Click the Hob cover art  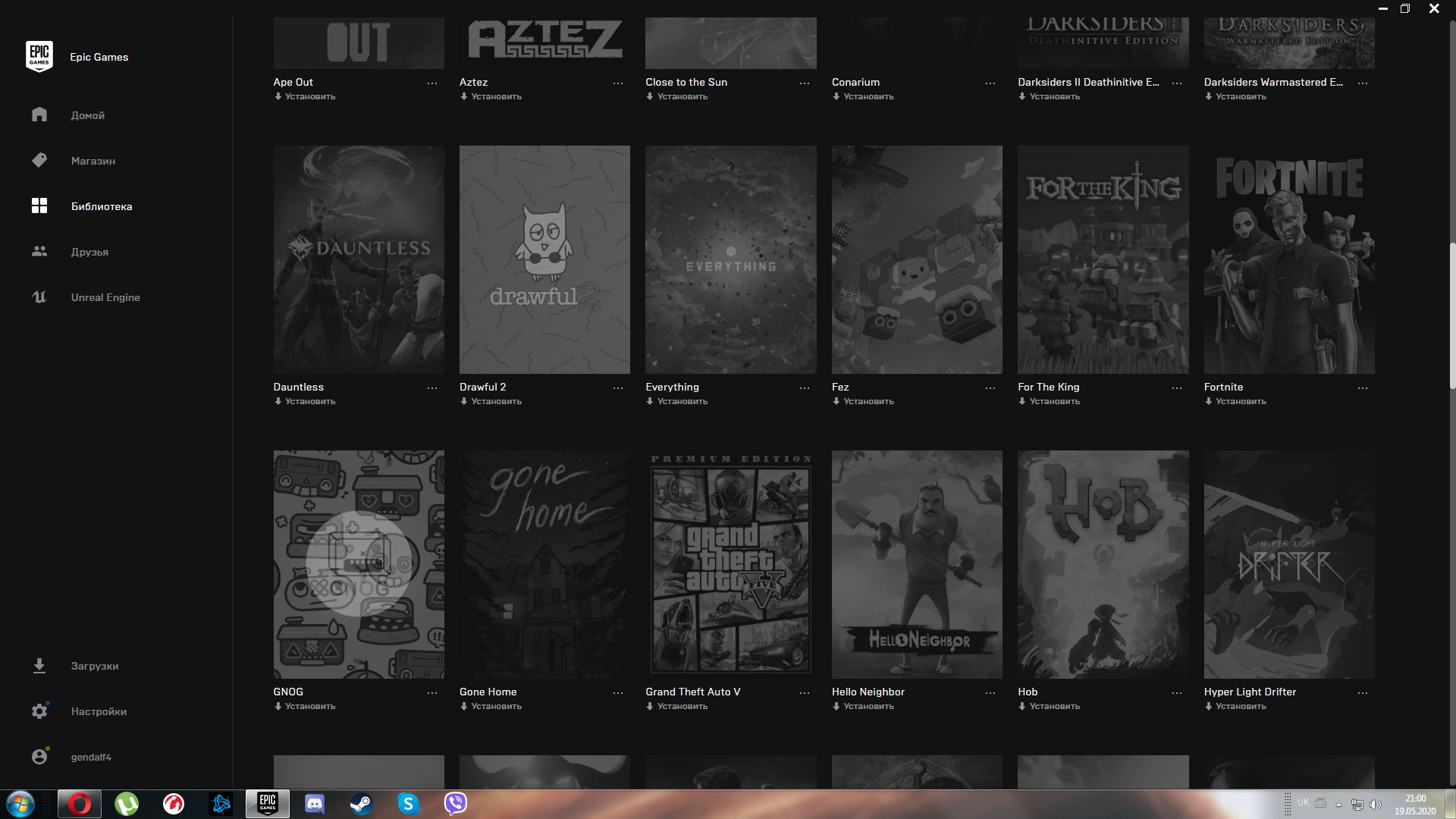pos(1103,564)
